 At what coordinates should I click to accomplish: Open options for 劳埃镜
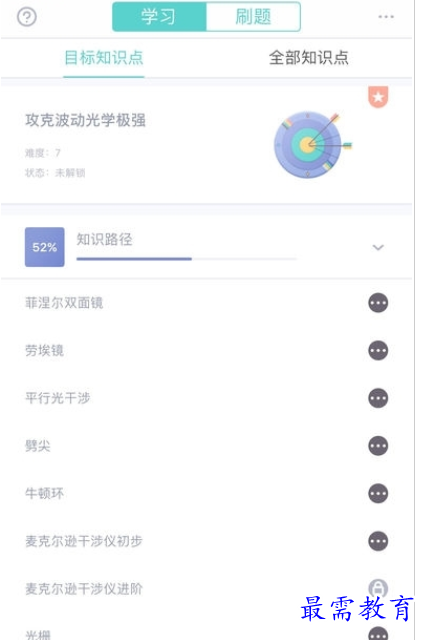[378, 350]
